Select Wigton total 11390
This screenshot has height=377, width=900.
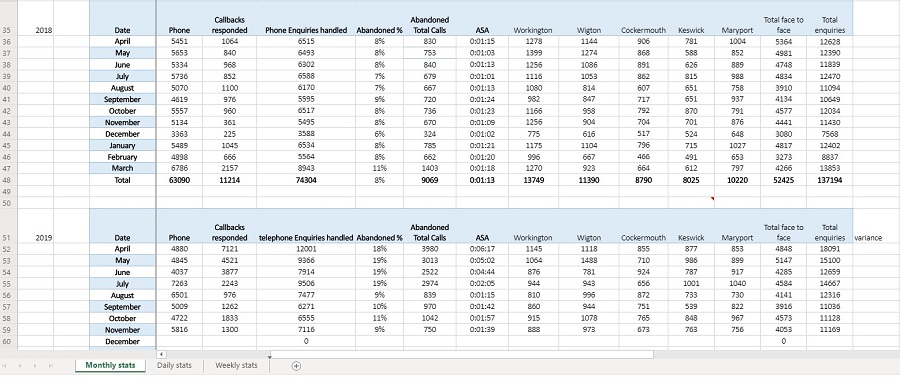[588, 180]
